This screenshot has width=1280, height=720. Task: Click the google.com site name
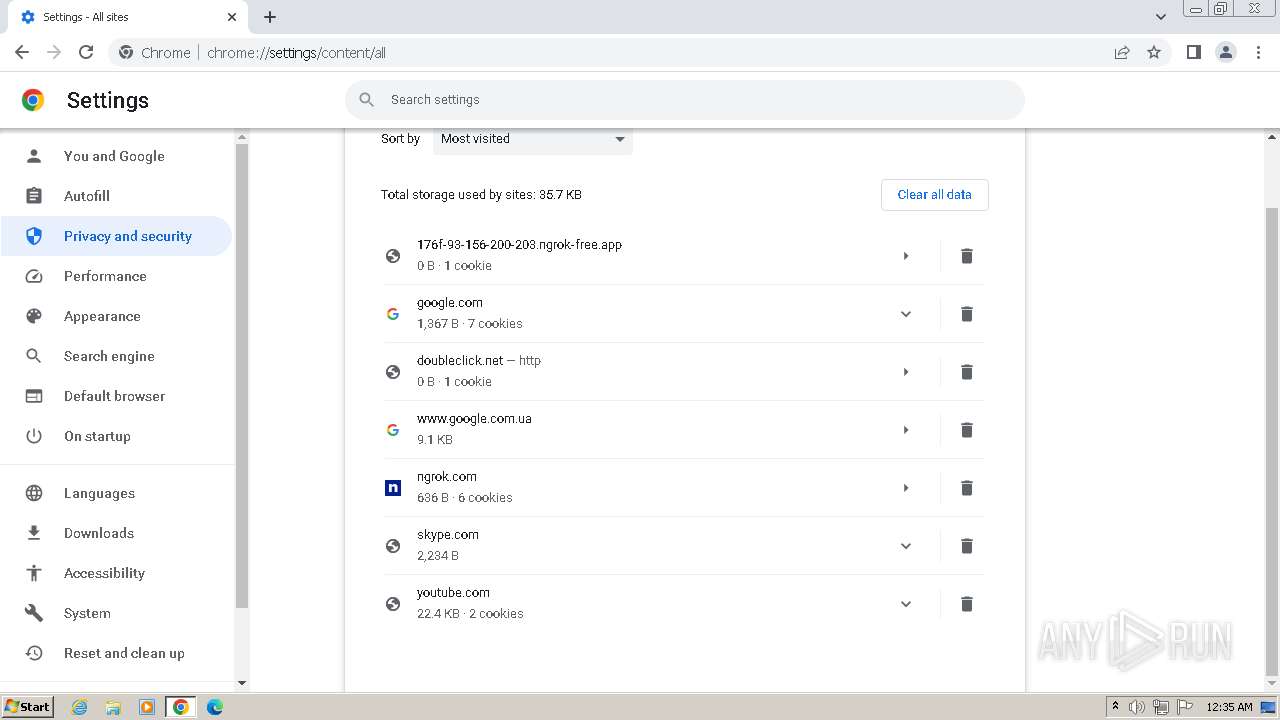450,303
